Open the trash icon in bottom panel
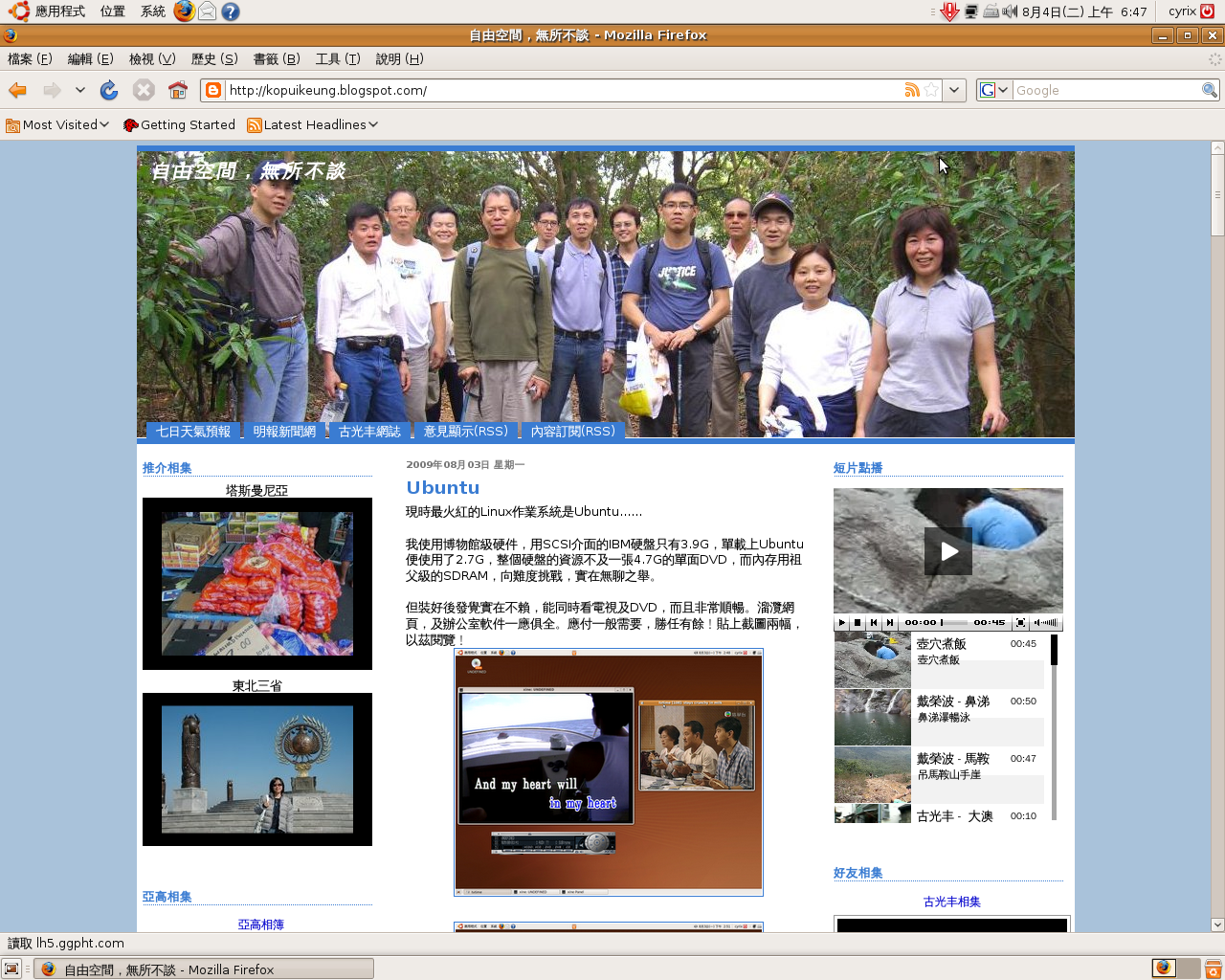The image size is (1225, 980). [x=1213, y=969]
